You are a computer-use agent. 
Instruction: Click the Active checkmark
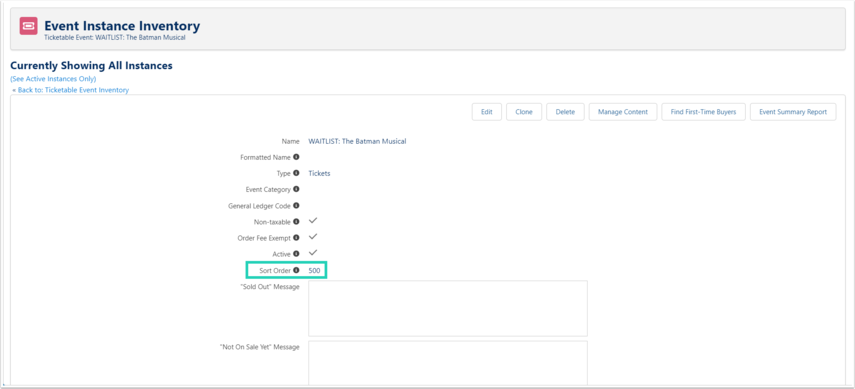pyautogui.click(x=313, y=253)
